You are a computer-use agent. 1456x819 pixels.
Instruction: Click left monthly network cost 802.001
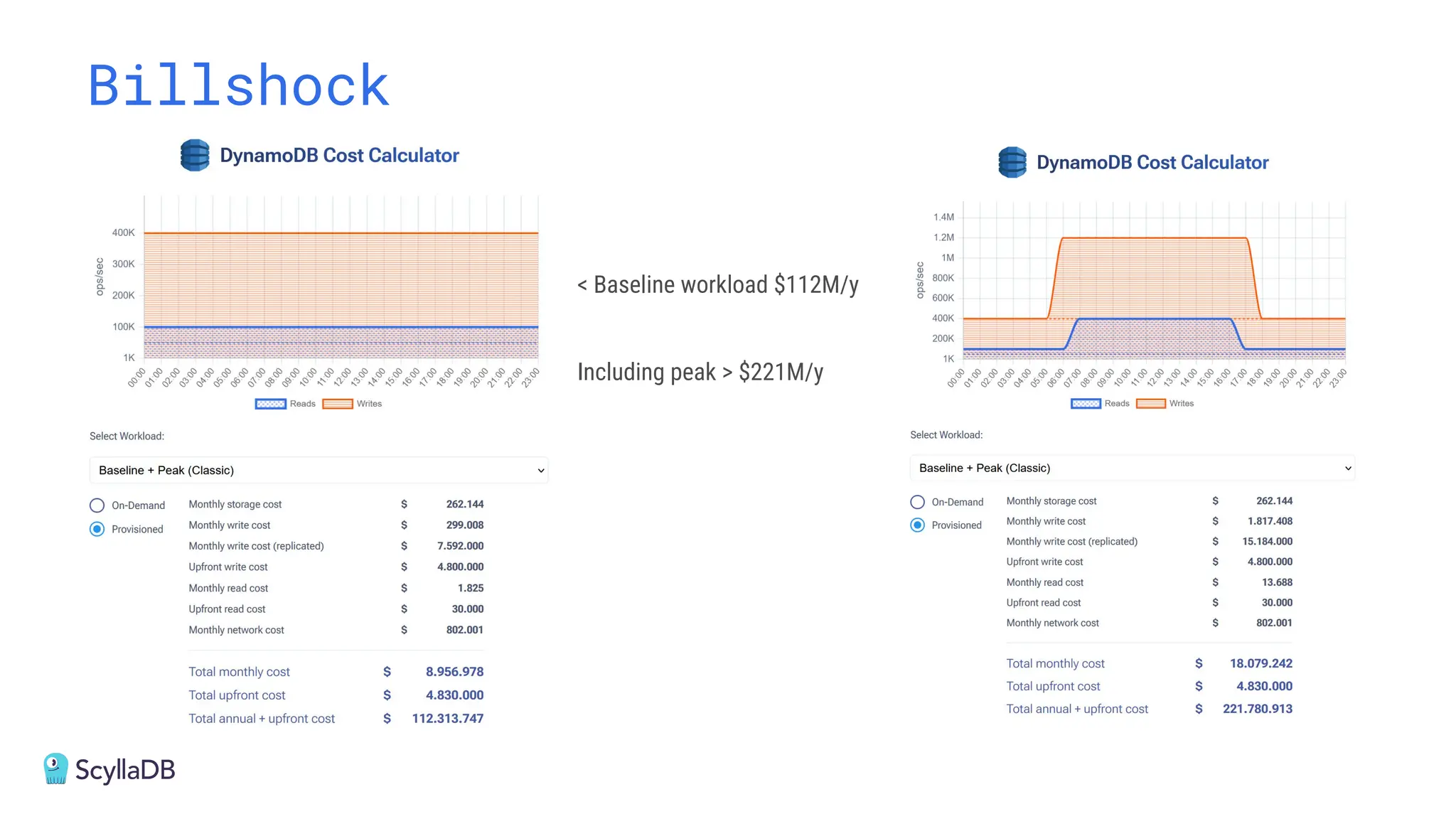(465, 630)
